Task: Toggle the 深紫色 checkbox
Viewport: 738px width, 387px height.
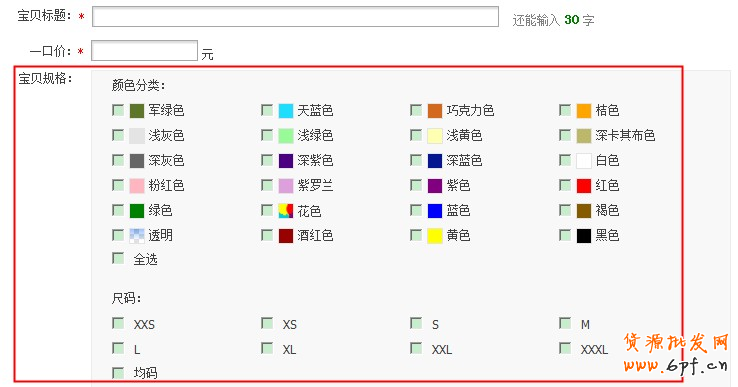Action: [x=267, y=160]
